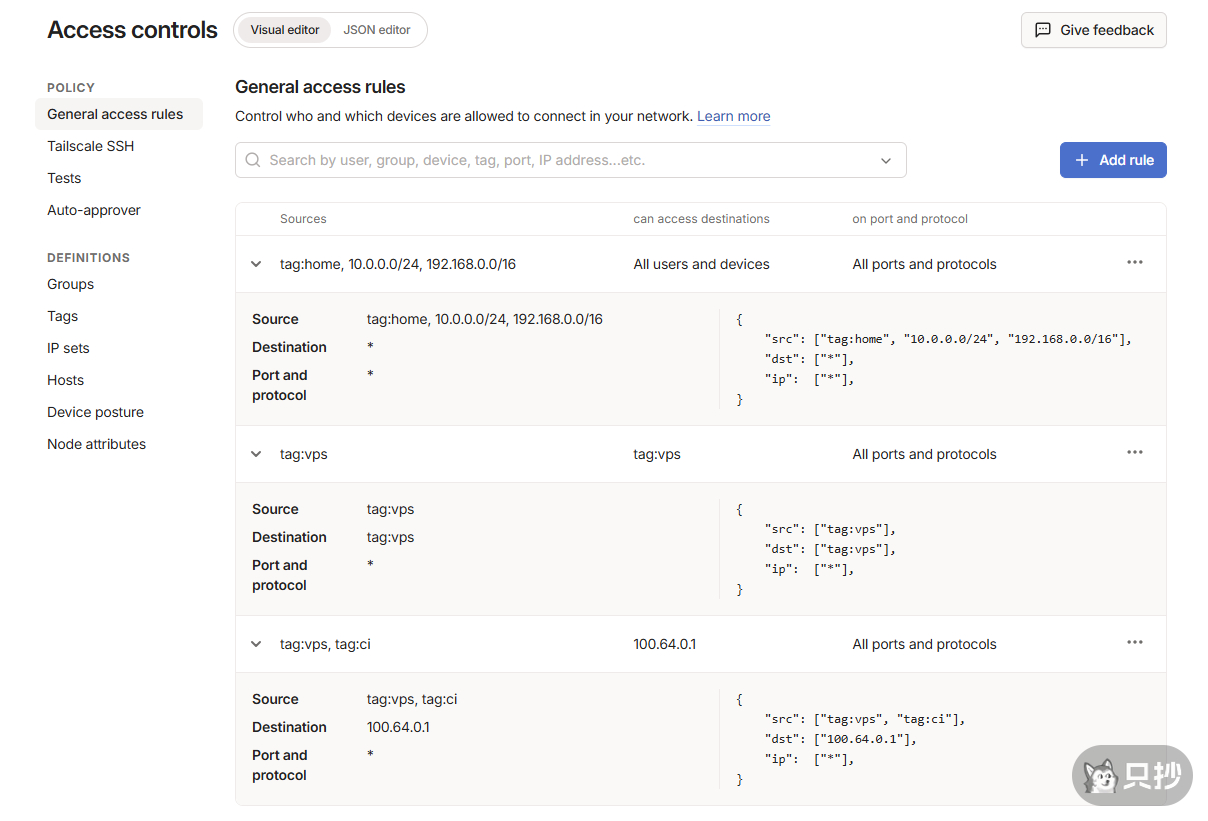This screenshot has height=821, width=1208.
Task: Click All ports and protocols in tag:home row
Action: pyautogui.click(x=924, y=264)
